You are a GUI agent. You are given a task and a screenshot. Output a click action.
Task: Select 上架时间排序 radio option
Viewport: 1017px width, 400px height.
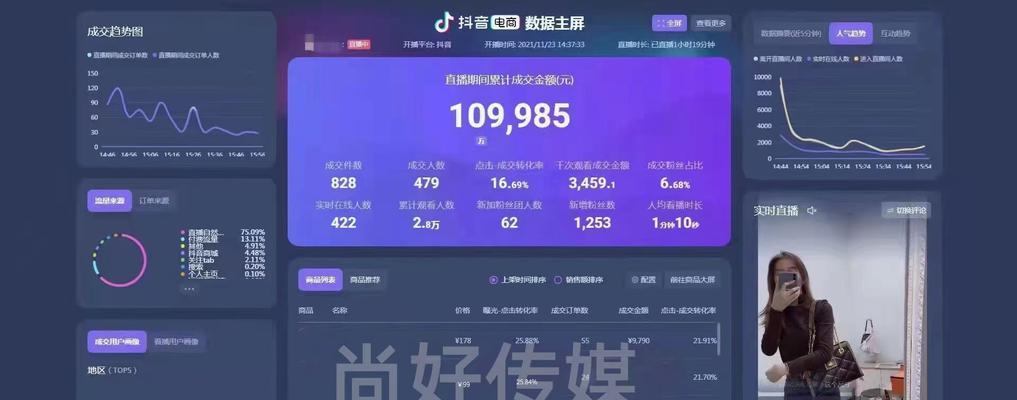[x=518, y=280]
